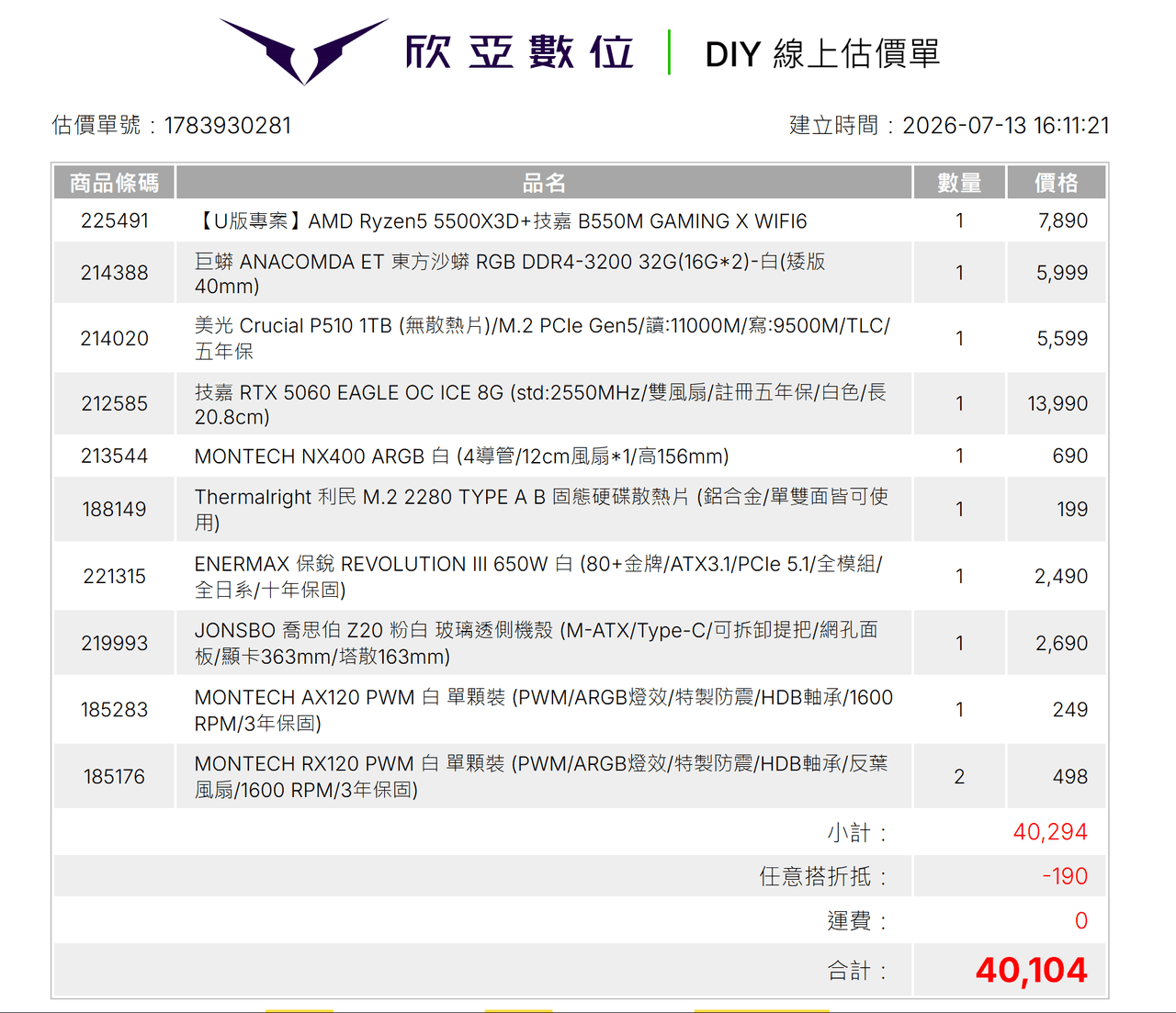1176x1013 pixels.
Task: Select product barcode 185283
Action: click(x=114, y=709)
